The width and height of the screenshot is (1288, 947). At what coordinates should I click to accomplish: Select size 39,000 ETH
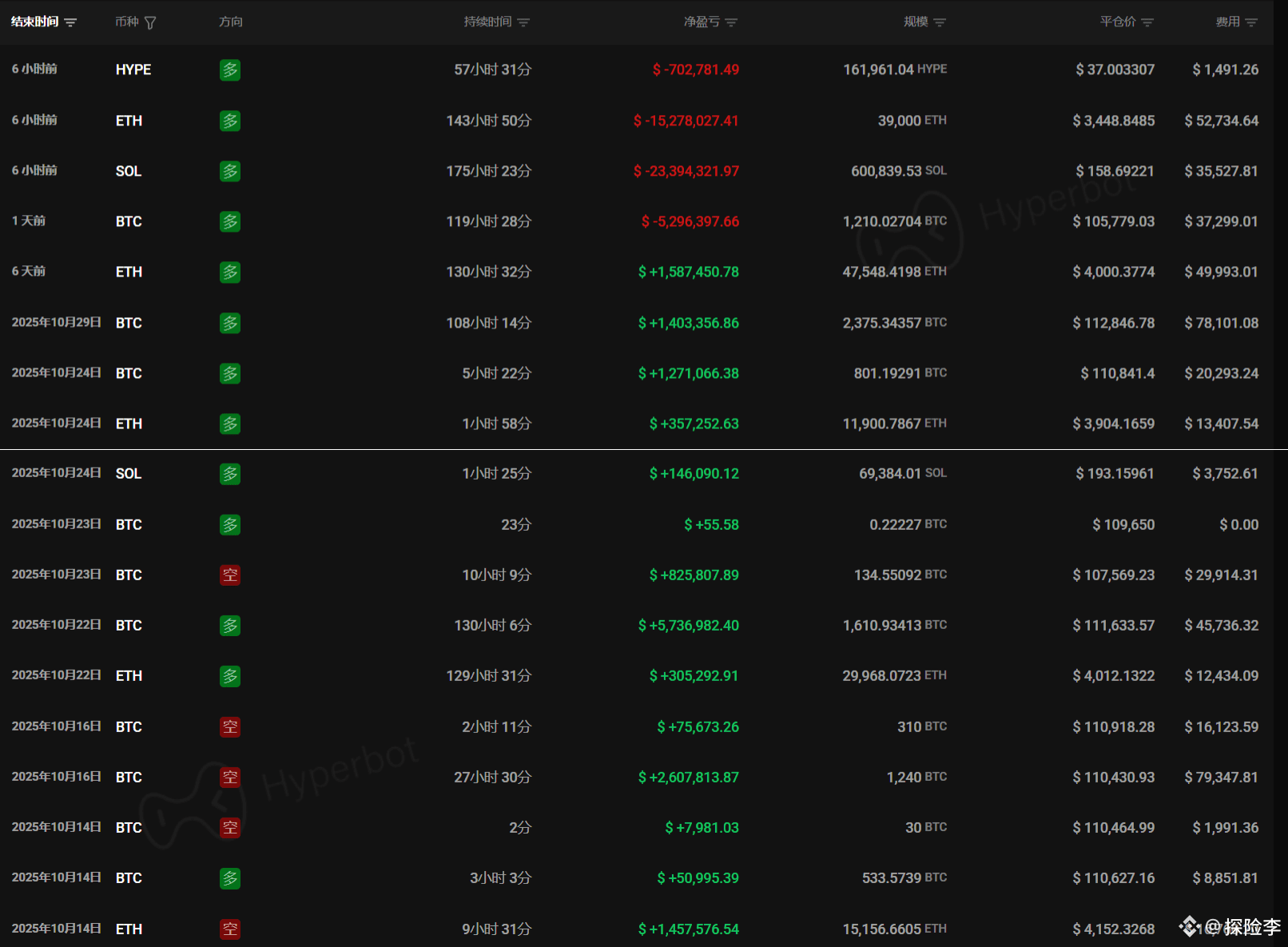pos(912,121)
